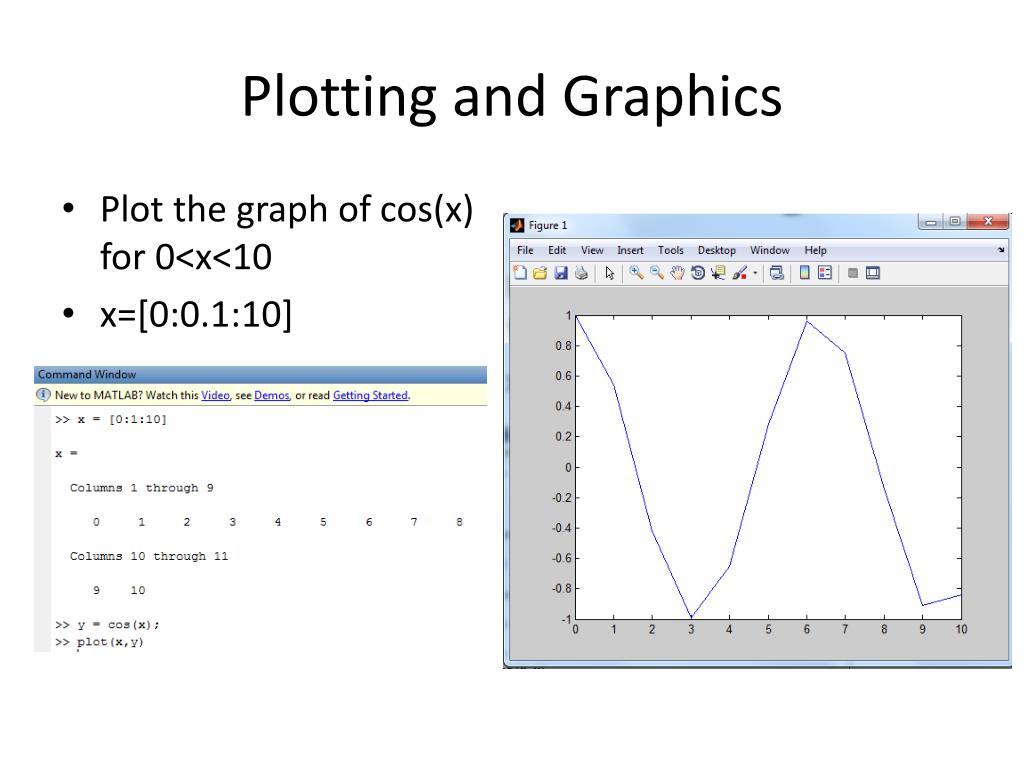This screenshot has width=1024, height=768.
Task: Click the 'Columns 10 through 11' text
Action: click(x=149, y=556)
